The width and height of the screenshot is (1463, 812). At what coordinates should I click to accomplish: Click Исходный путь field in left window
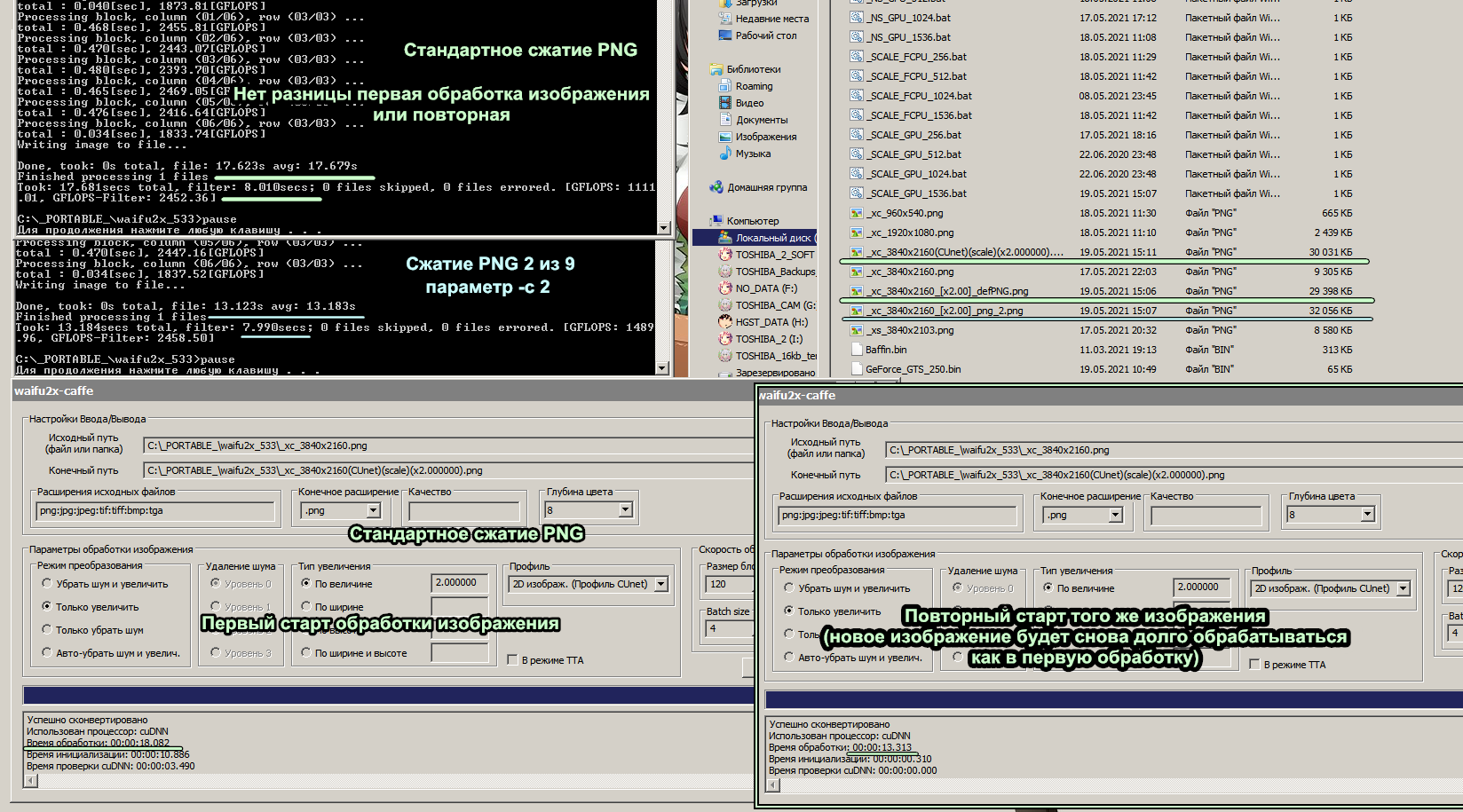[444, 445]
